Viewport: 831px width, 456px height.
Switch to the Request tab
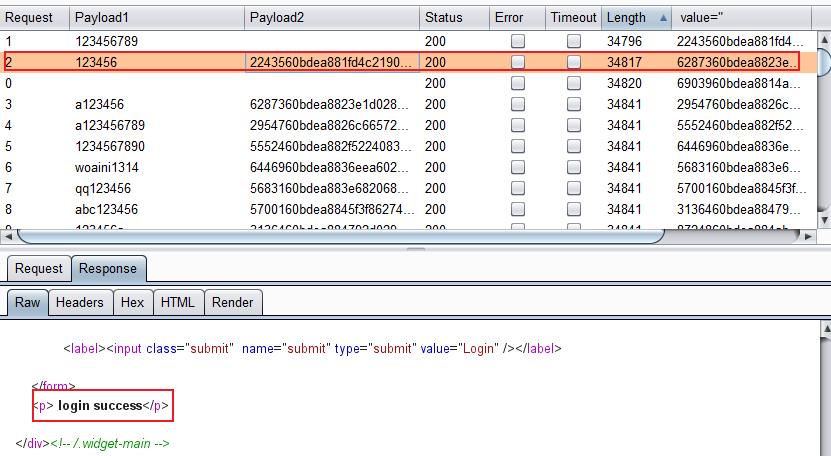(38, 268)
